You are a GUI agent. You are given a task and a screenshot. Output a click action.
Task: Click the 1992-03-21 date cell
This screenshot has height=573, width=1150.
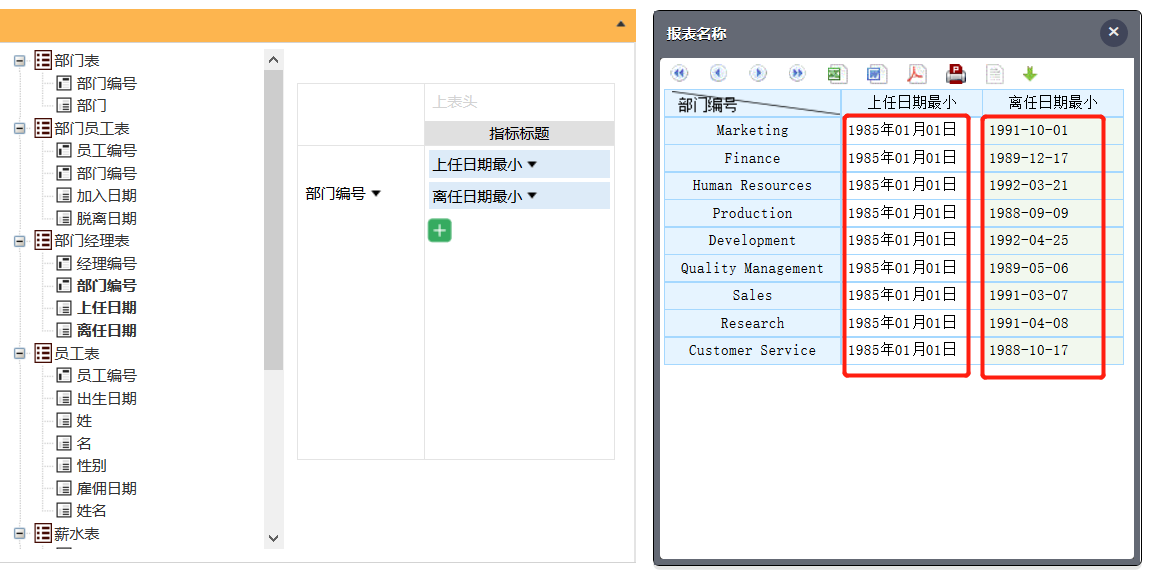pos(1052,186)
